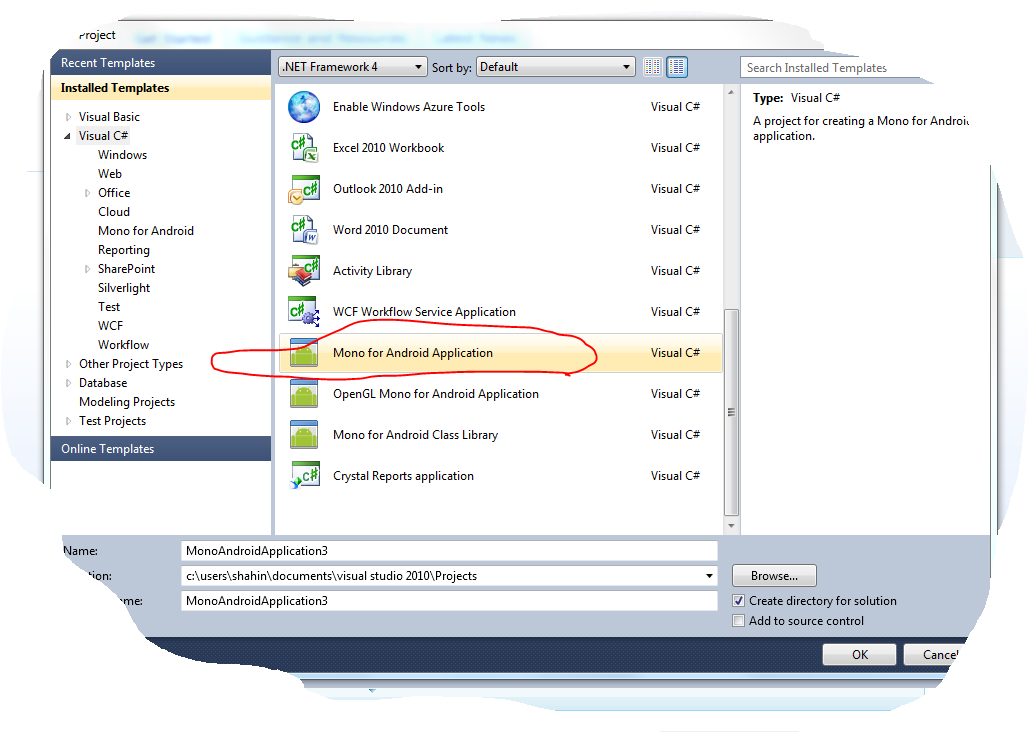Viewport: 1028px width, 740px height.
Task: Open the Recent Templates section
Action: (161, 63)
